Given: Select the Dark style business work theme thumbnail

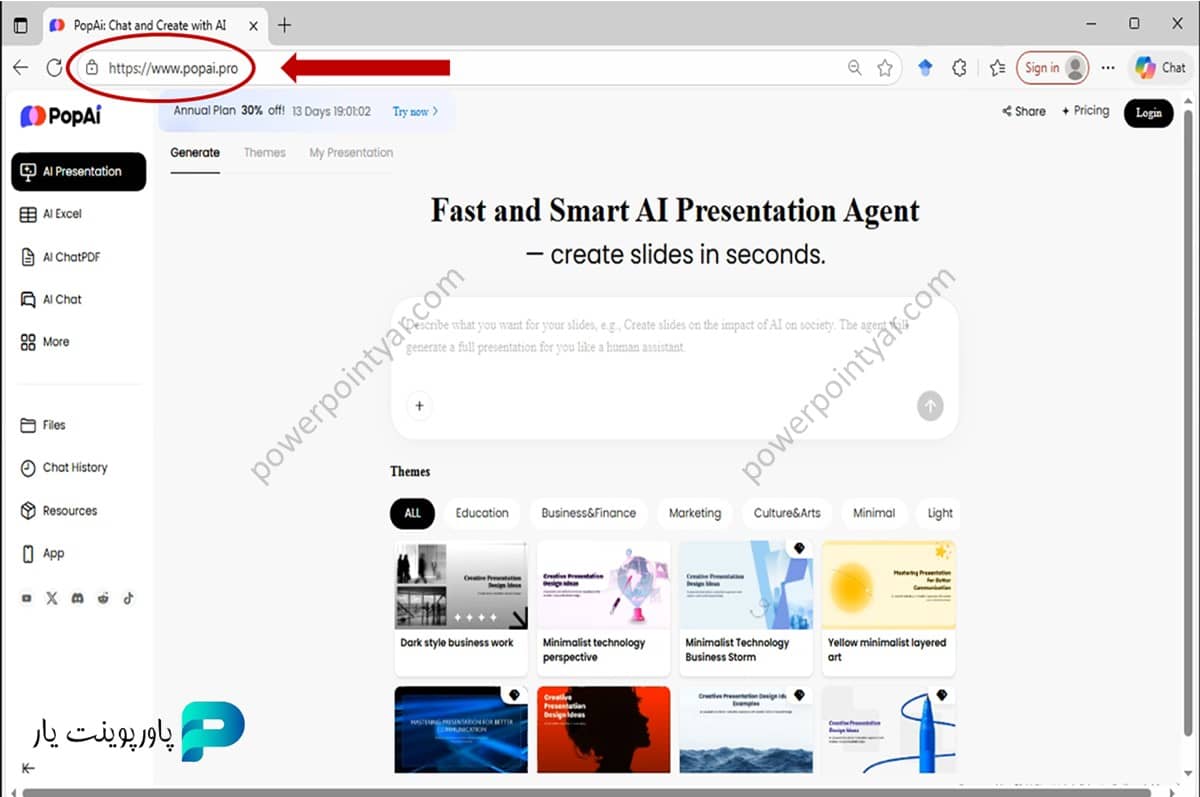Looking at the screenshot, I should click(460, 586).
